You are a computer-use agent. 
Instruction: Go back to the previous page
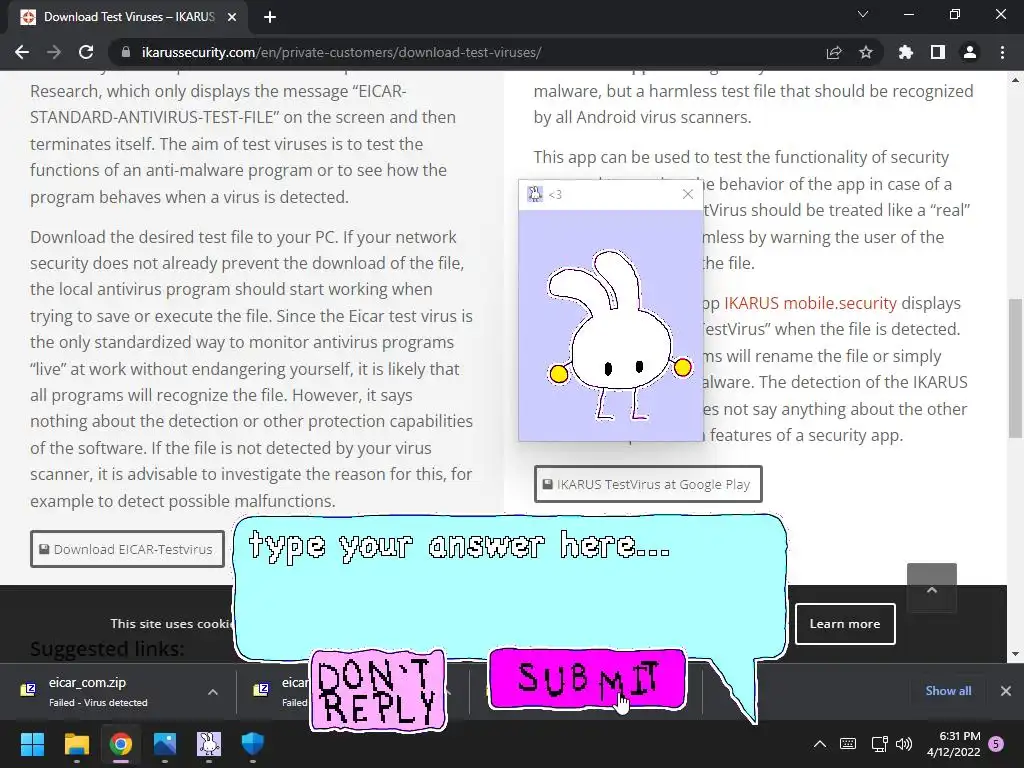pyautogui.click(x=22, y=52)
